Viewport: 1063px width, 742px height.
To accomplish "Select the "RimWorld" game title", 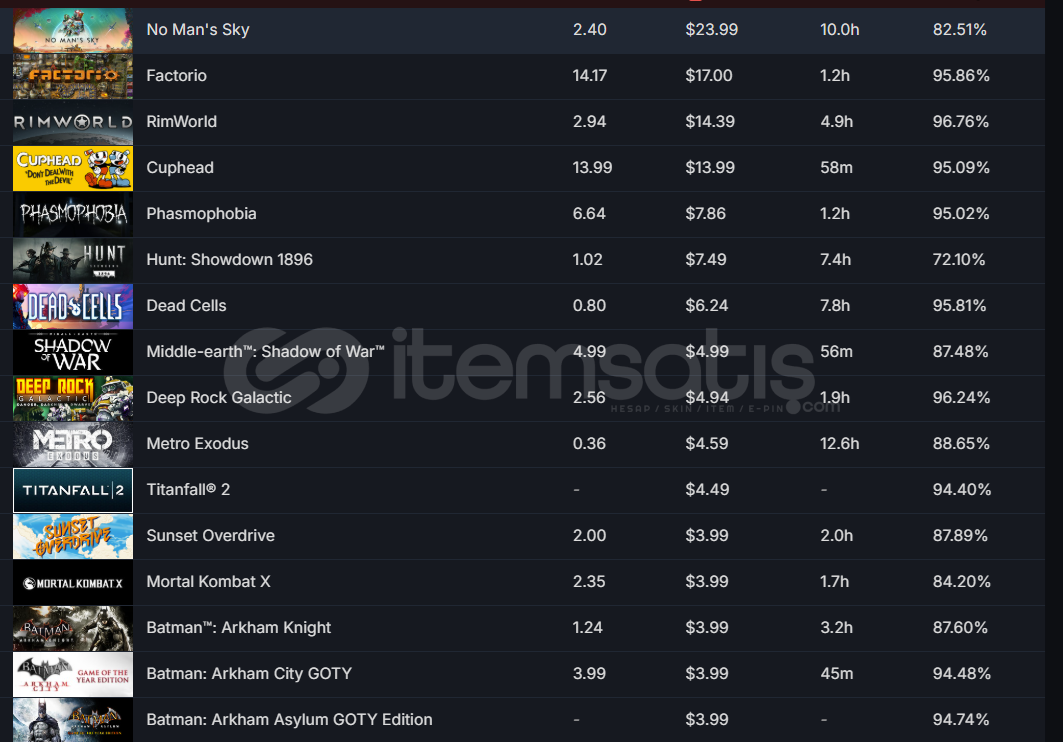I will point(182,122).
